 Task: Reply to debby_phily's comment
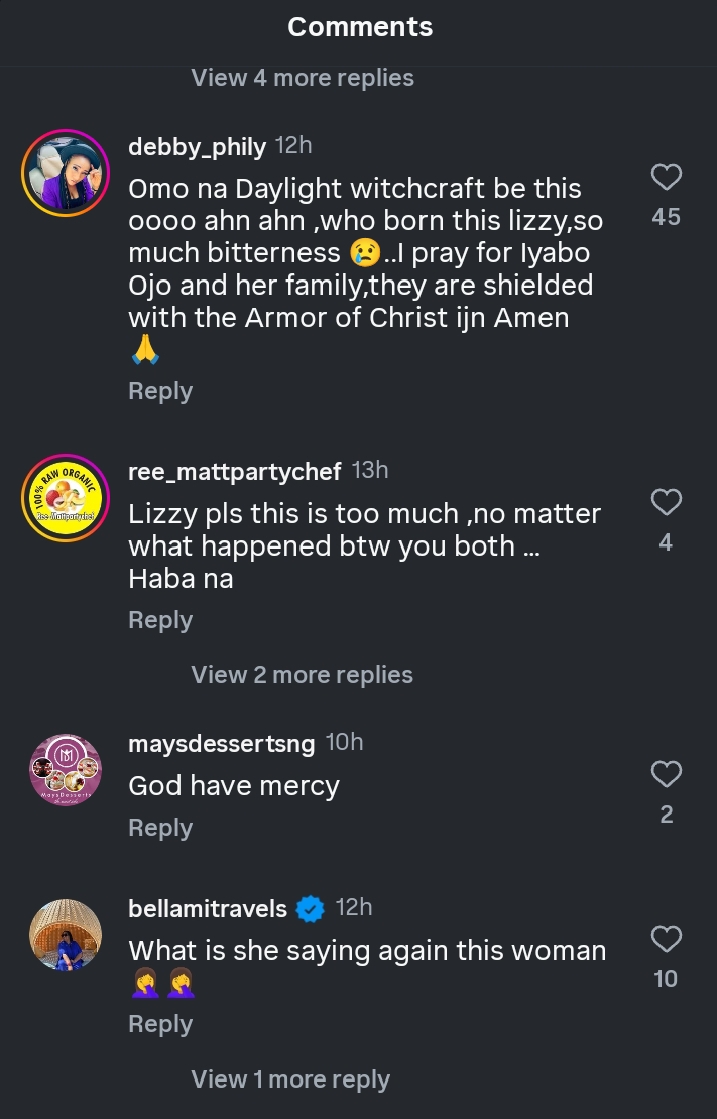point(160,391)
